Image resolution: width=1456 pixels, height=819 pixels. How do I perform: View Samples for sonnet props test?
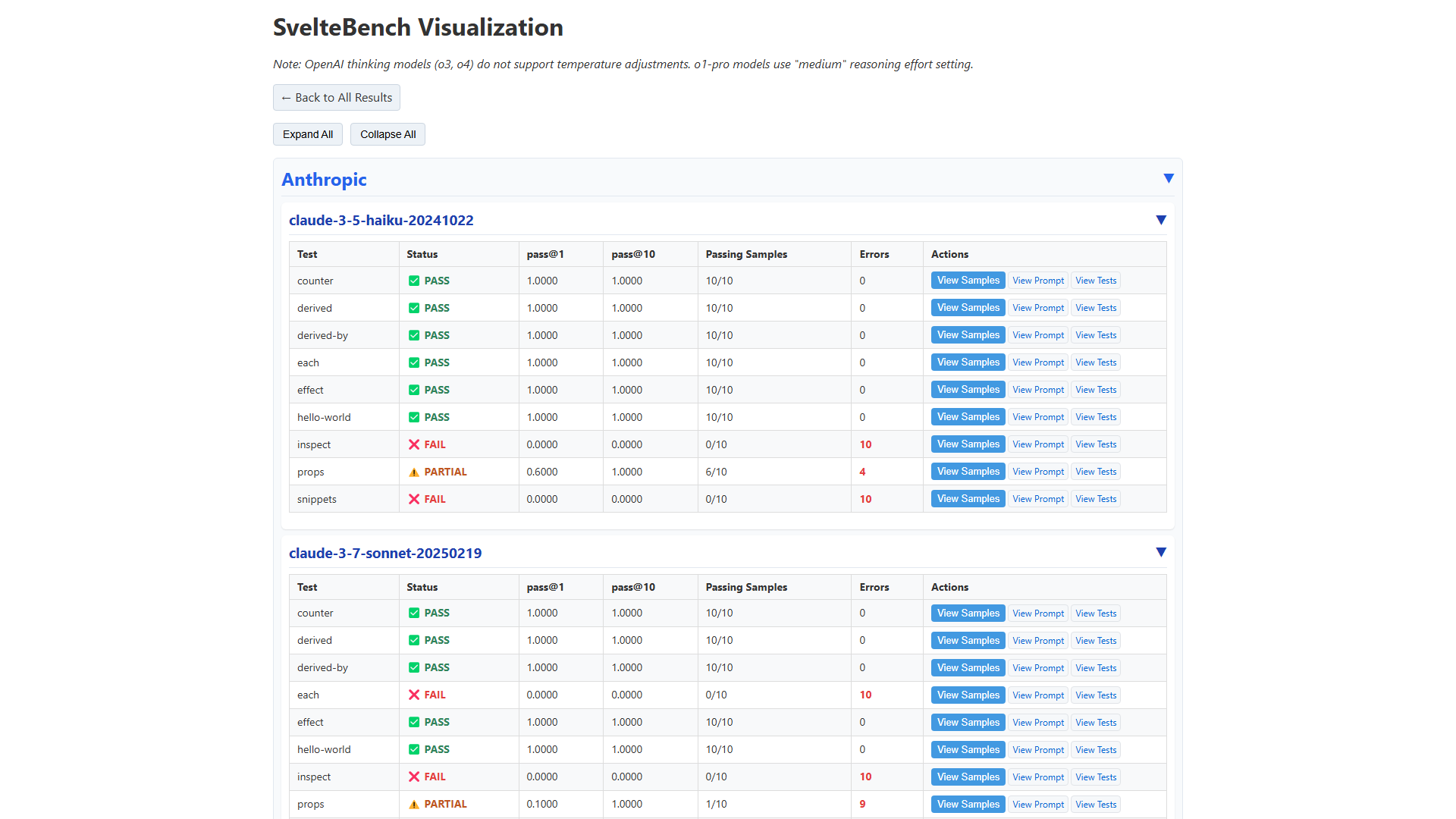(x=968, y=805)
